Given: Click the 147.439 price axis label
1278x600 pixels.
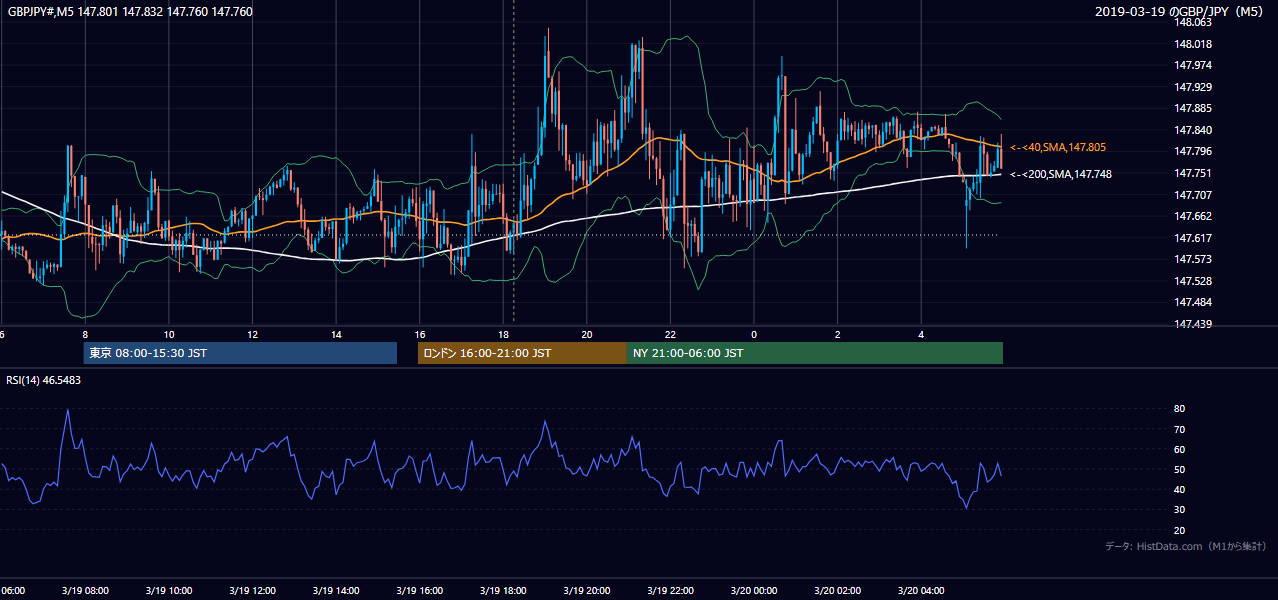Looking at the screenshot, I should pos(1192,324).
